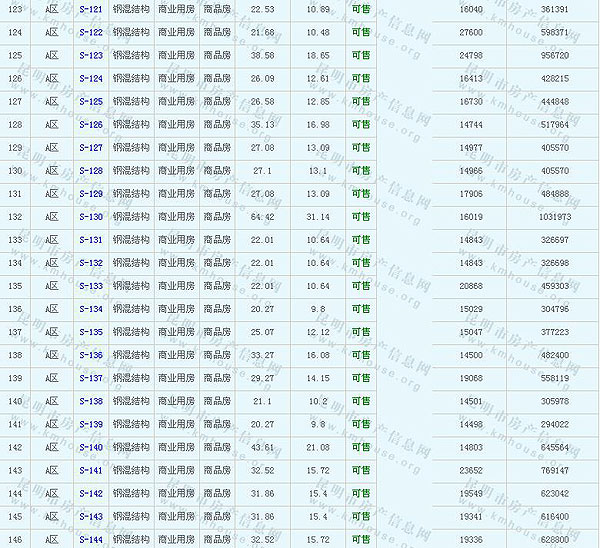
Task: Open the S-143 room link
Action: pos(91,516)
